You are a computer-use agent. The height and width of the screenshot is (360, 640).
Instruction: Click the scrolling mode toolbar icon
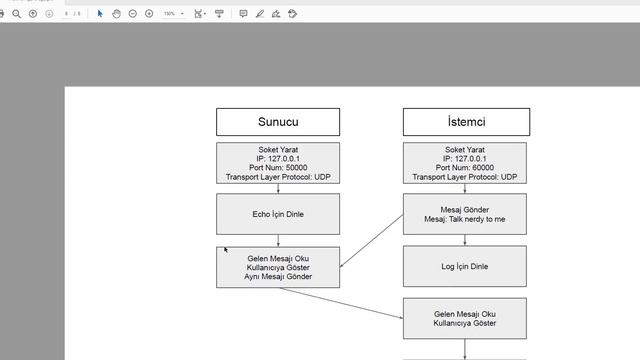(x=219, y=14)
